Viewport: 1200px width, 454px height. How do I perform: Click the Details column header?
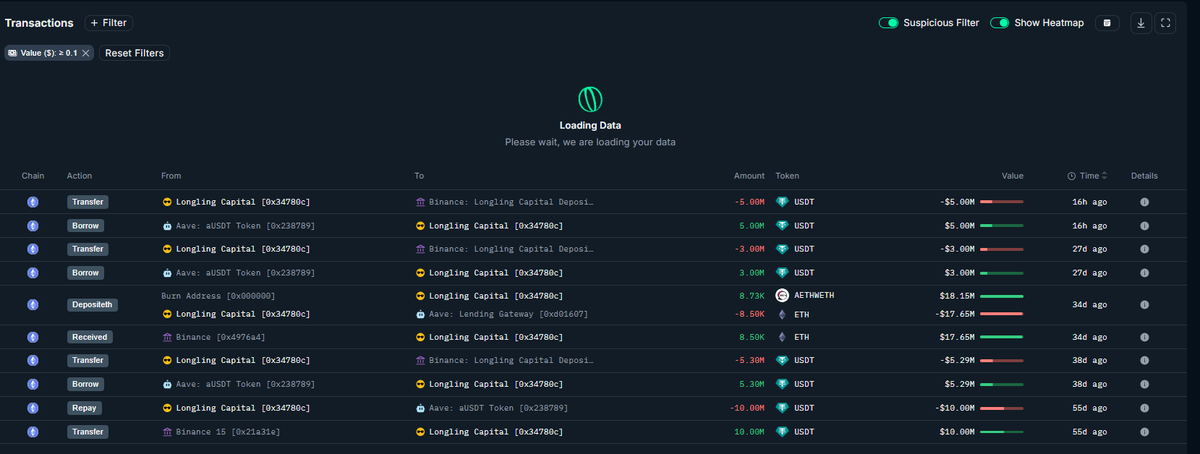[1144, 176]
